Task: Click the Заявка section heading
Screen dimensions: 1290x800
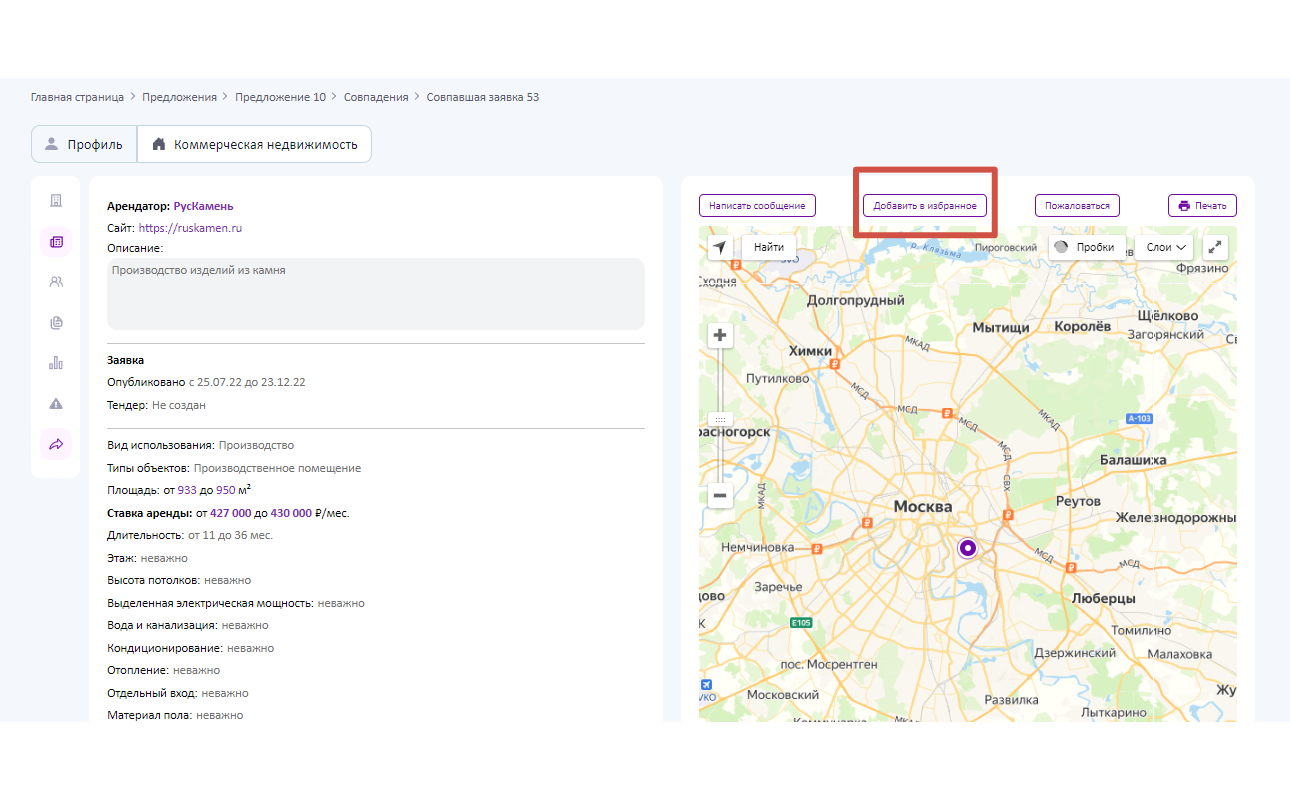Action: tap(125, 360)
